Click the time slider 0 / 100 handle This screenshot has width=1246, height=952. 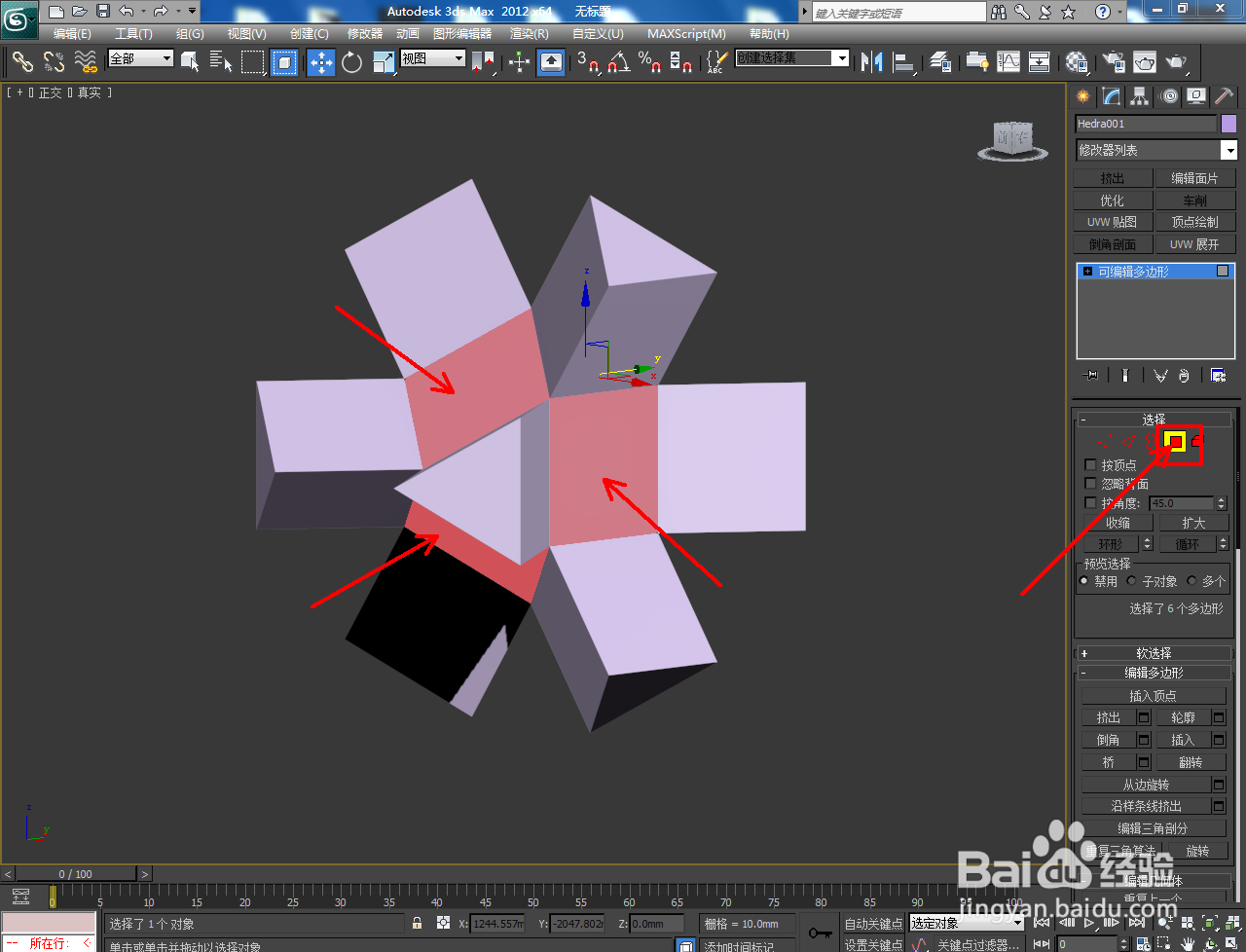pyautogui.click(x=76, y=874)
